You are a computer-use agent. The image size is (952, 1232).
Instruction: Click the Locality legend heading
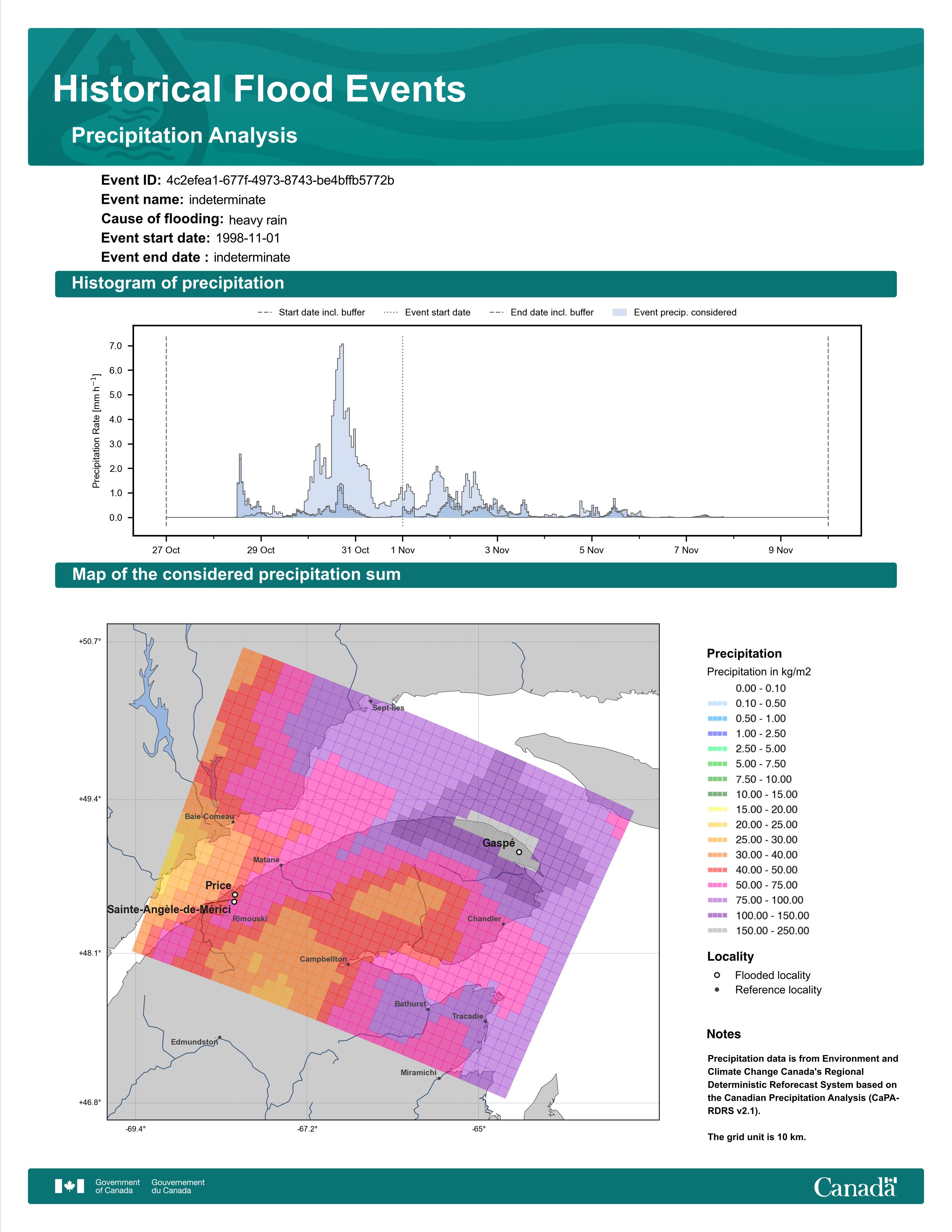coord(730,956)
